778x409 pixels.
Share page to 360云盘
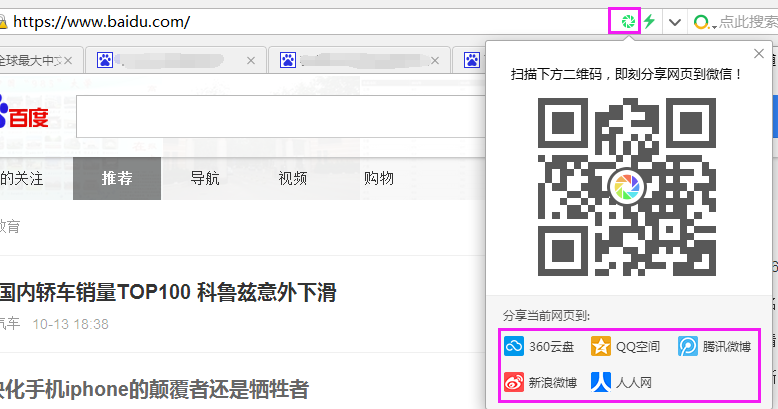coord(539,346)
